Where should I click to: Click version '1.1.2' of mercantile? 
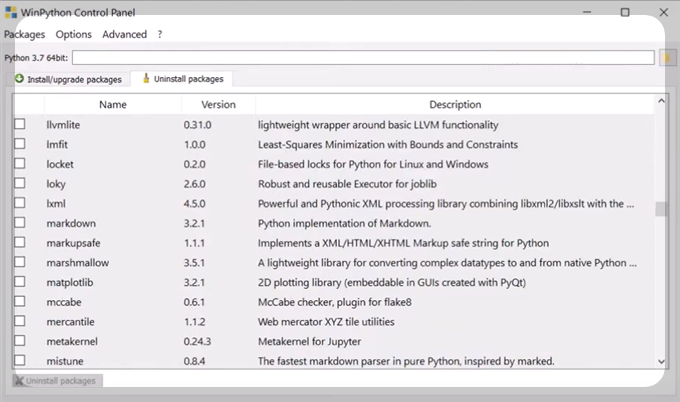194,322
